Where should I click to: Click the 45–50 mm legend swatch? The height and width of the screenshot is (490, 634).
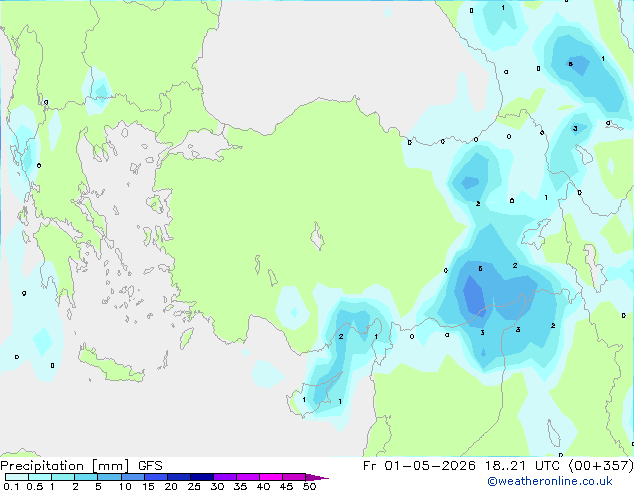(x=294, y=477)
